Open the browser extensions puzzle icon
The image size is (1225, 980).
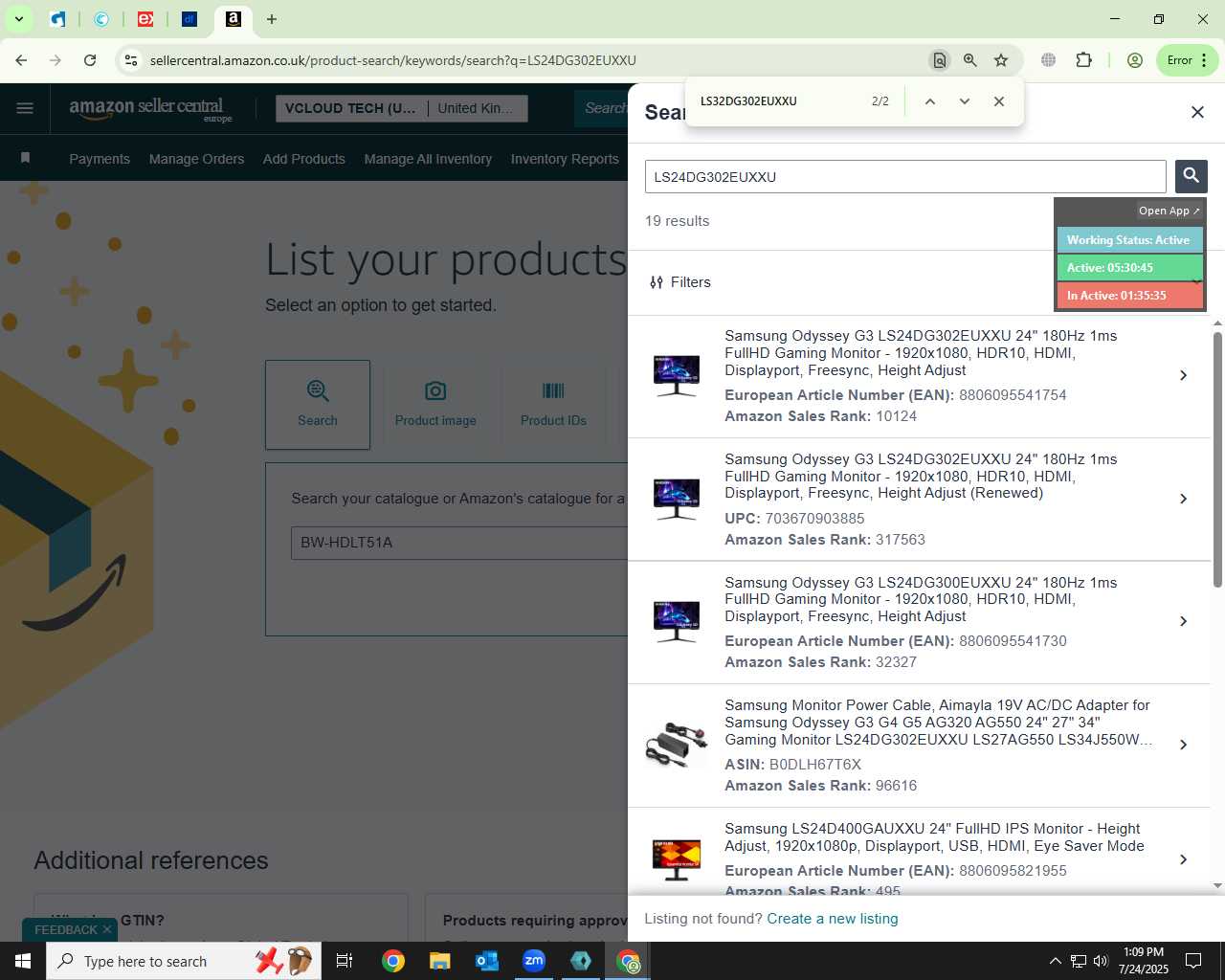(1083, 60)
